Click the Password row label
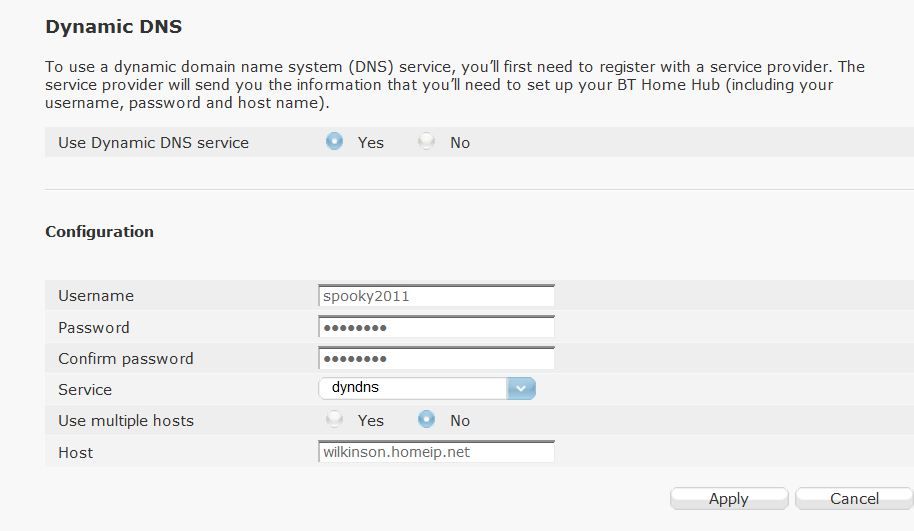The width and height of the screenshot is (914, 531). tap(94, 327)
